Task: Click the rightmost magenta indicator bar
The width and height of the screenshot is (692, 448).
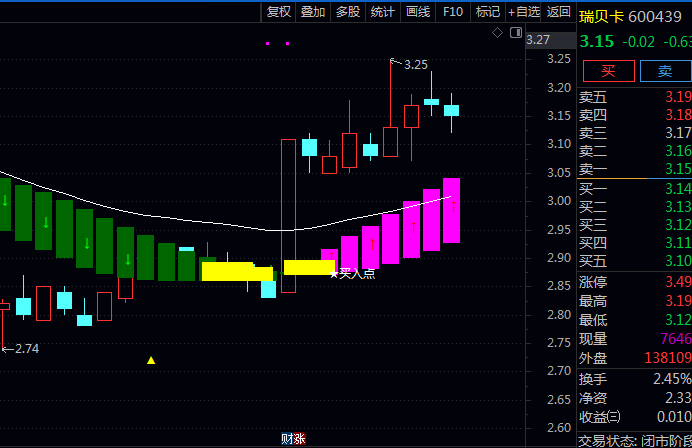Action: [451, 211]
